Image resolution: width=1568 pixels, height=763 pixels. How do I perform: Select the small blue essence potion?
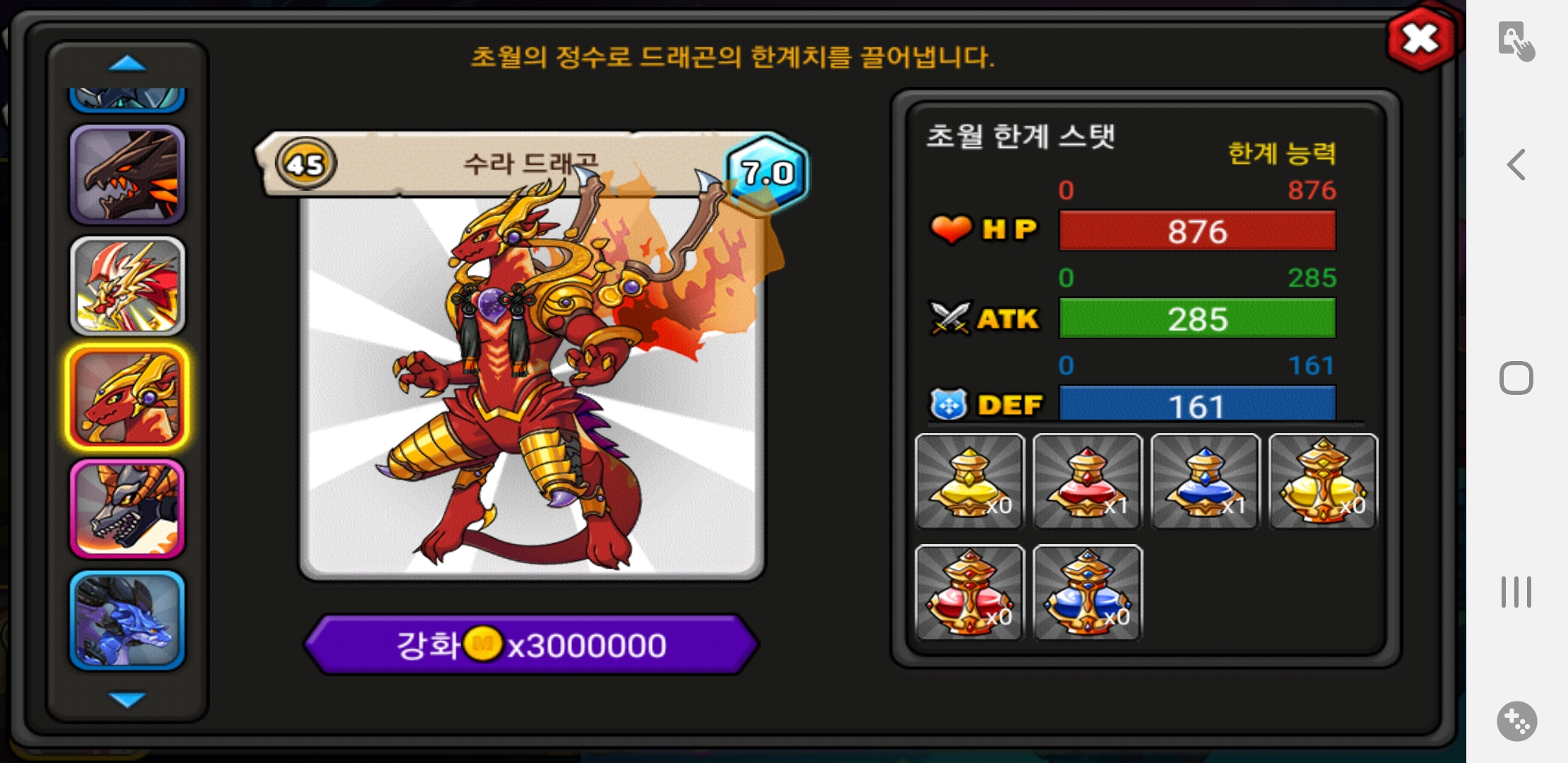pyautogui.click(x=1205, y=481)
